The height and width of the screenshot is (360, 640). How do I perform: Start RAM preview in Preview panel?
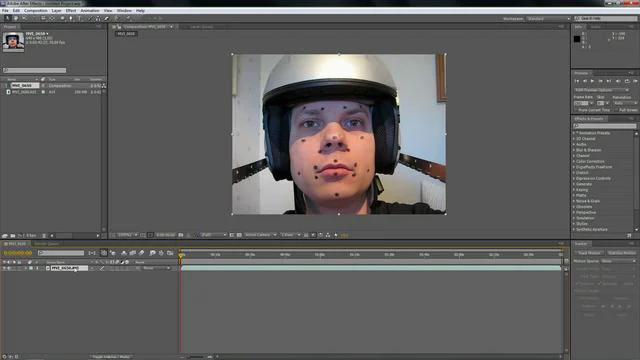click(x=635, y=81)
